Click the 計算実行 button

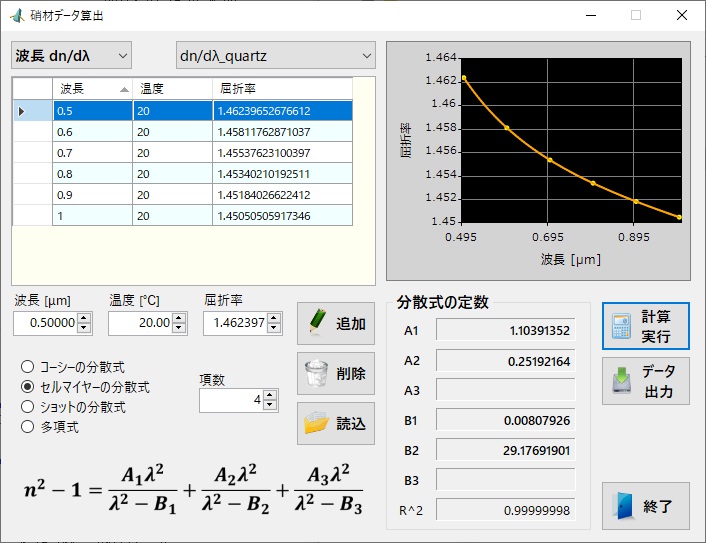(x=646, y=326)
